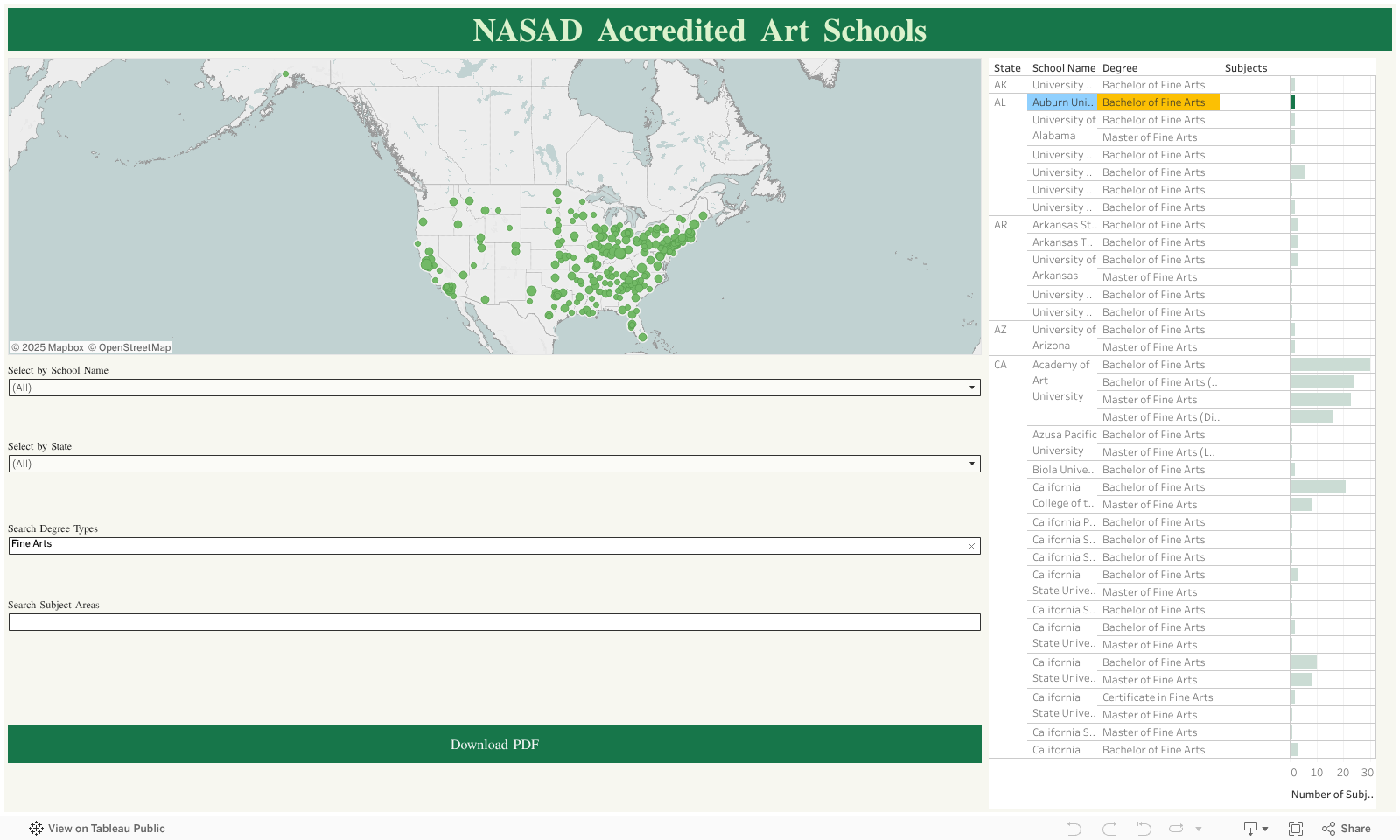Viewport: 1400px width, 840px height.
Task: Open the Select by State dropdown
Action: (x=494, y=464)
